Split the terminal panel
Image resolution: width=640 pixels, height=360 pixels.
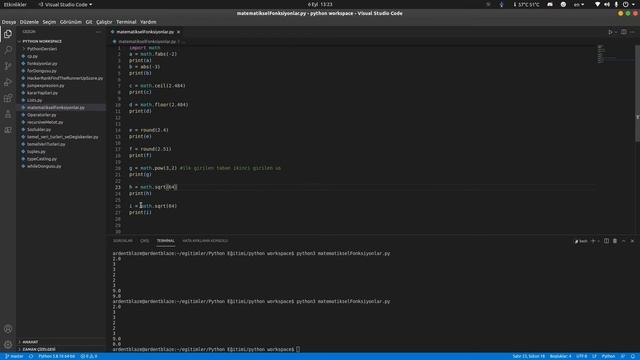tap(606, 241)
